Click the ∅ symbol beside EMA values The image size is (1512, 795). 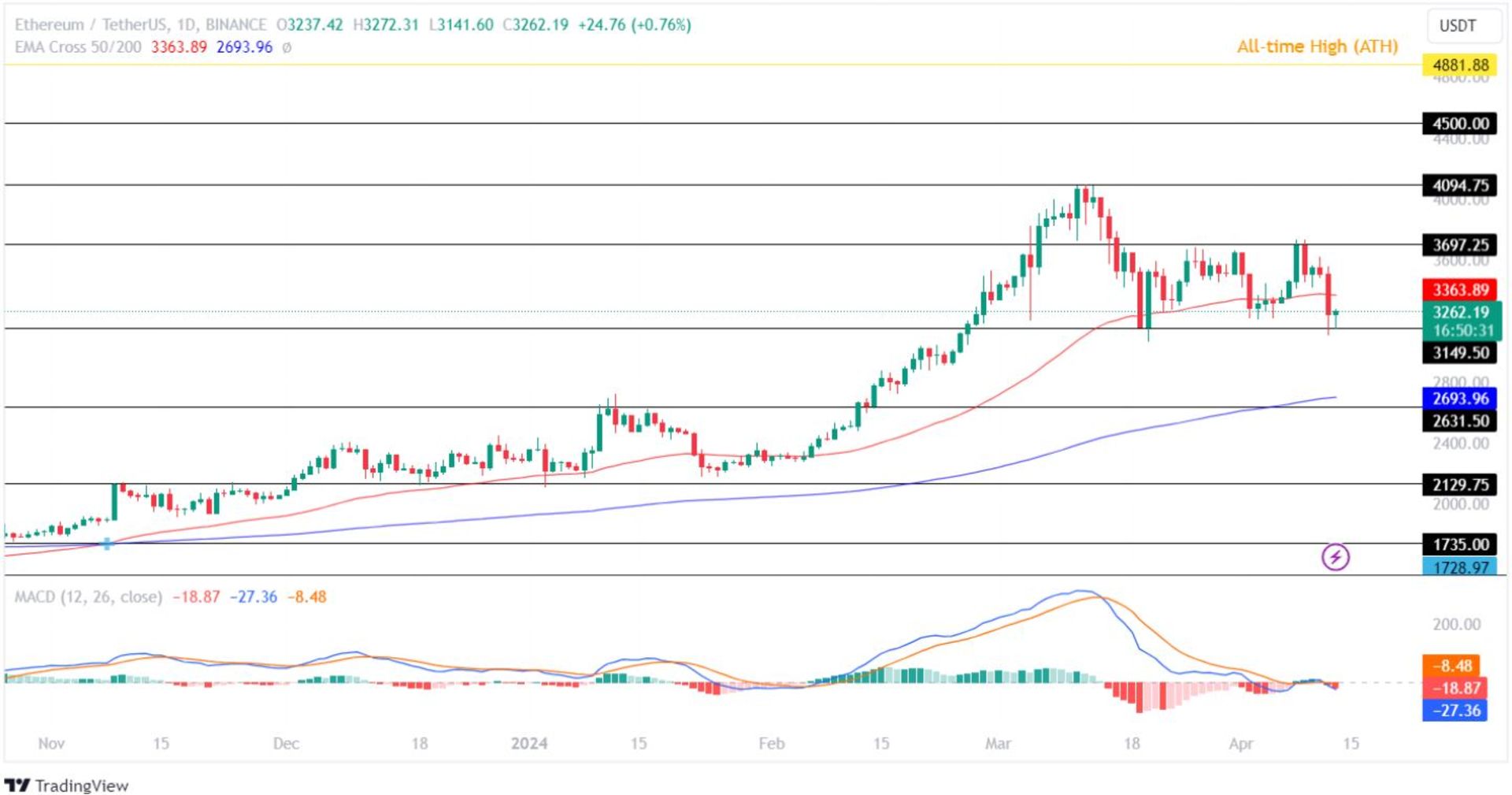[x=287, y=47]
